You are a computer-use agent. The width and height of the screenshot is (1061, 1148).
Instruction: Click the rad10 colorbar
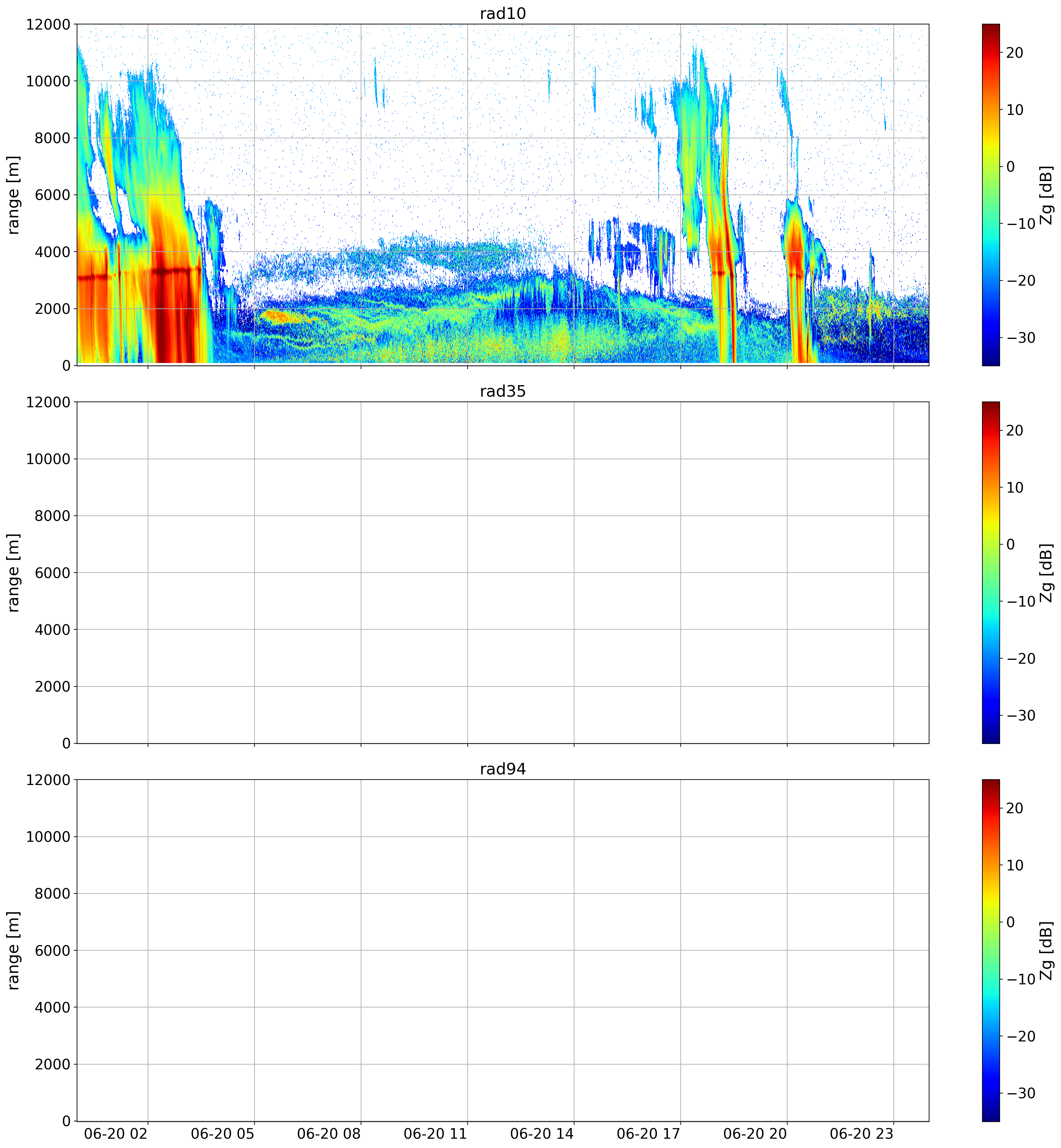[990, 194]
